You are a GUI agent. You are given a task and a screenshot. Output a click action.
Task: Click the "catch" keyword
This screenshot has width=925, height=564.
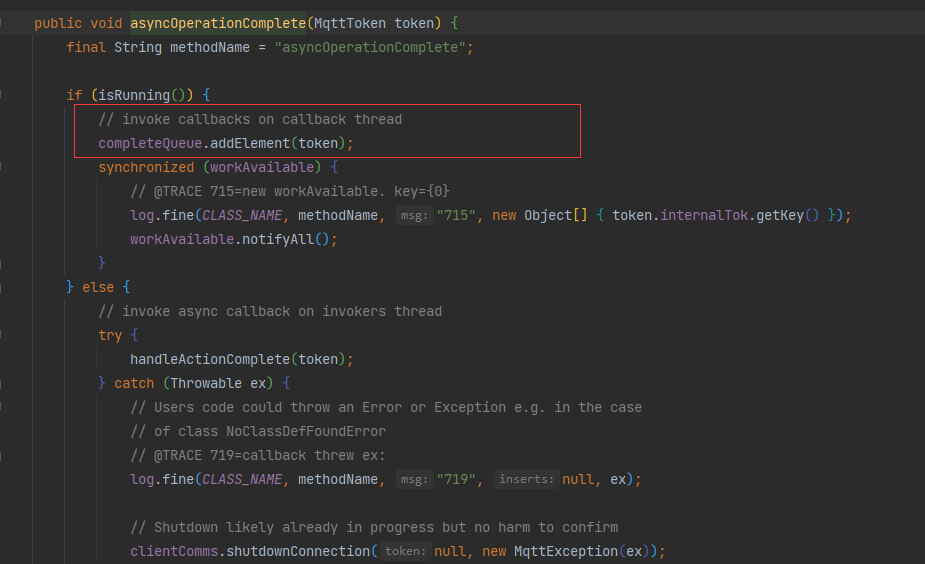[134, 383]
